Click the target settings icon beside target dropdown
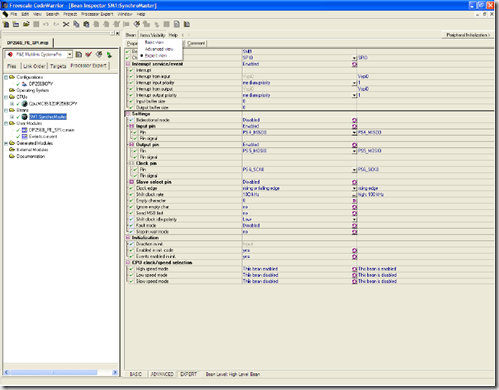Viewport: 499px width, 390px height. (x=79, y=54)
